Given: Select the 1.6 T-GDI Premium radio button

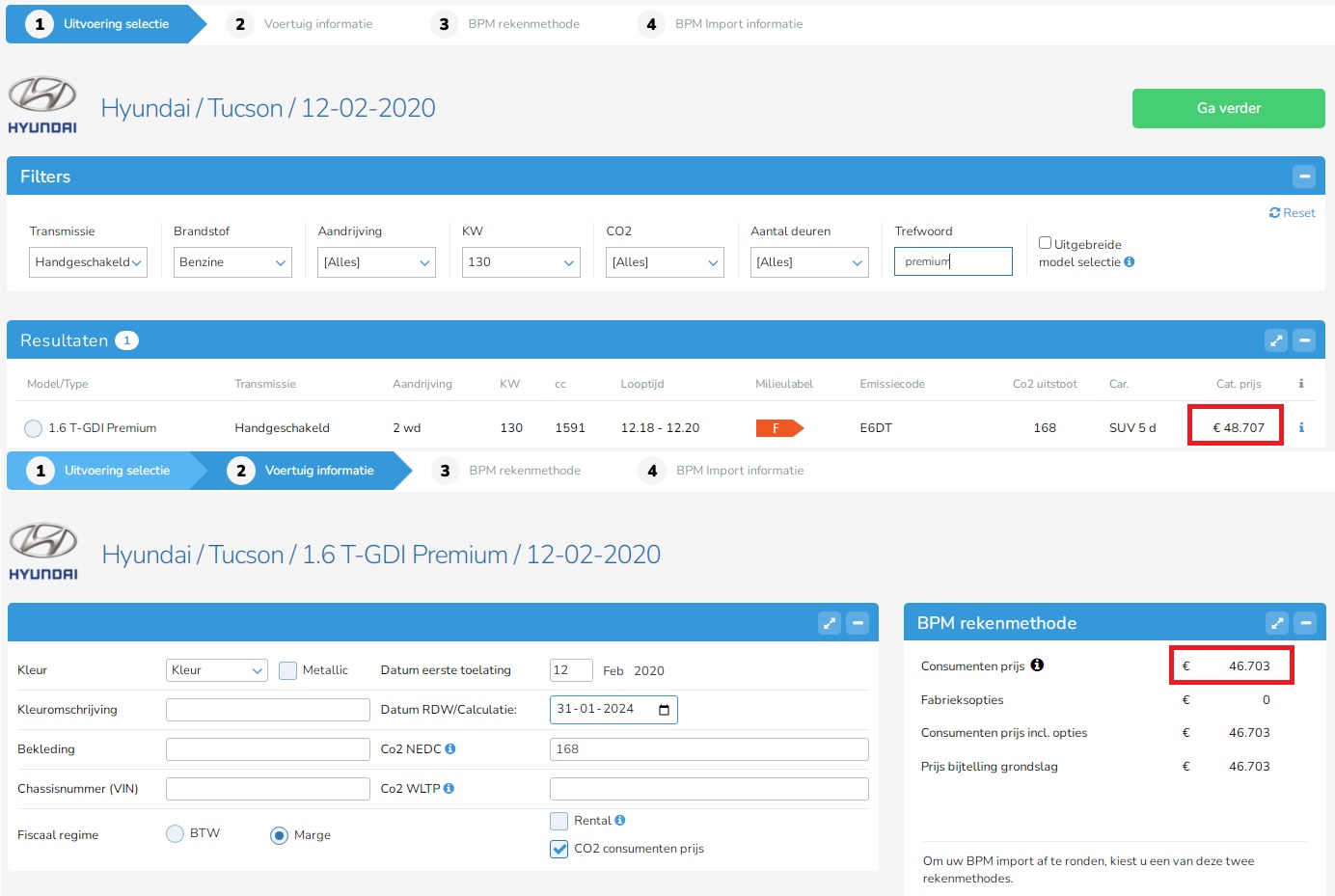Looking at the screenshot, I should (33, 428).
